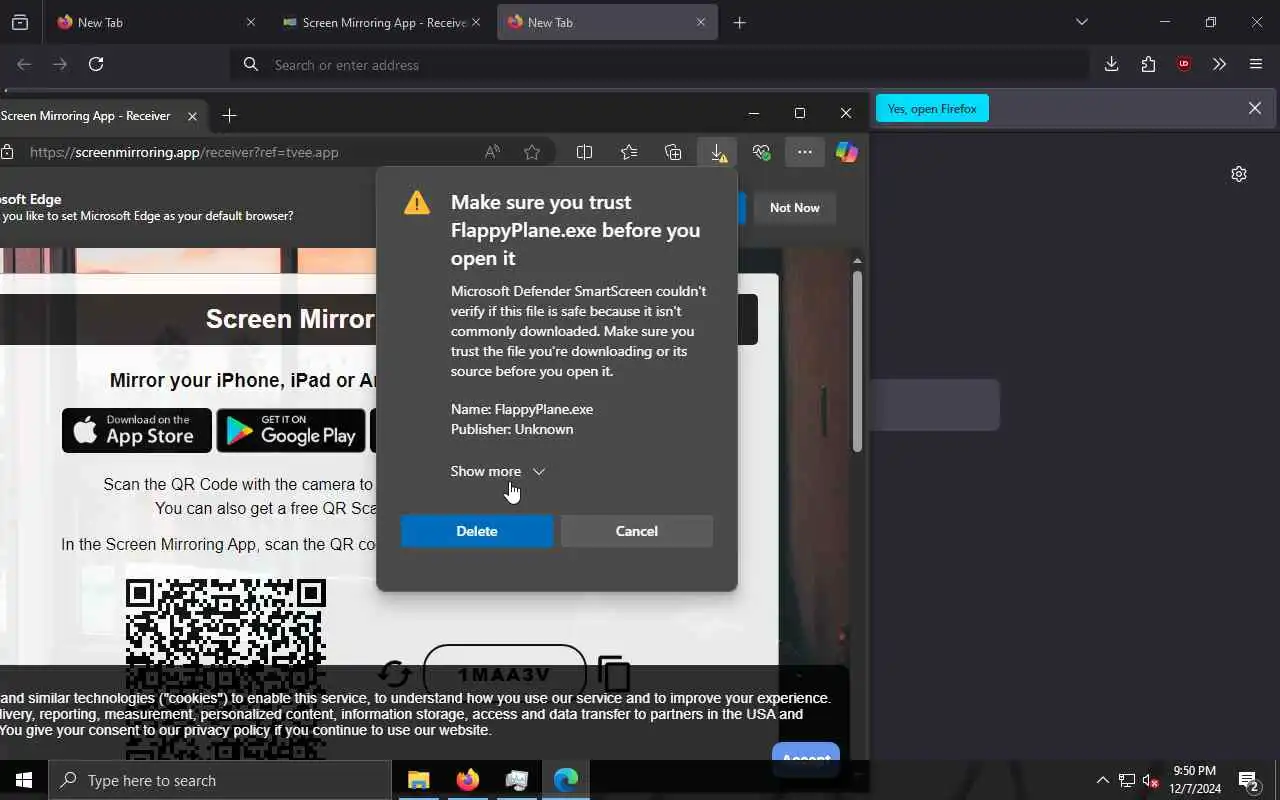
Task: Open File Explorer from taskbar
Action: [x=418, y=780]
